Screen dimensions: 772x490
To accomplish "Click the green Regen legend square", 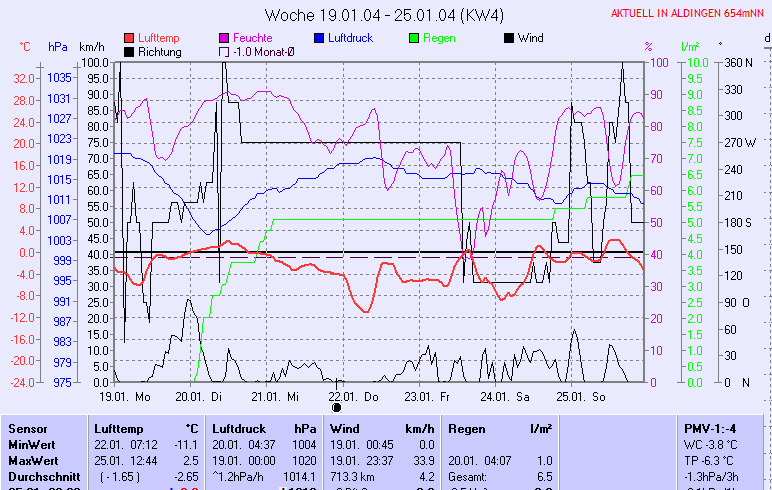I will (416, 38).
